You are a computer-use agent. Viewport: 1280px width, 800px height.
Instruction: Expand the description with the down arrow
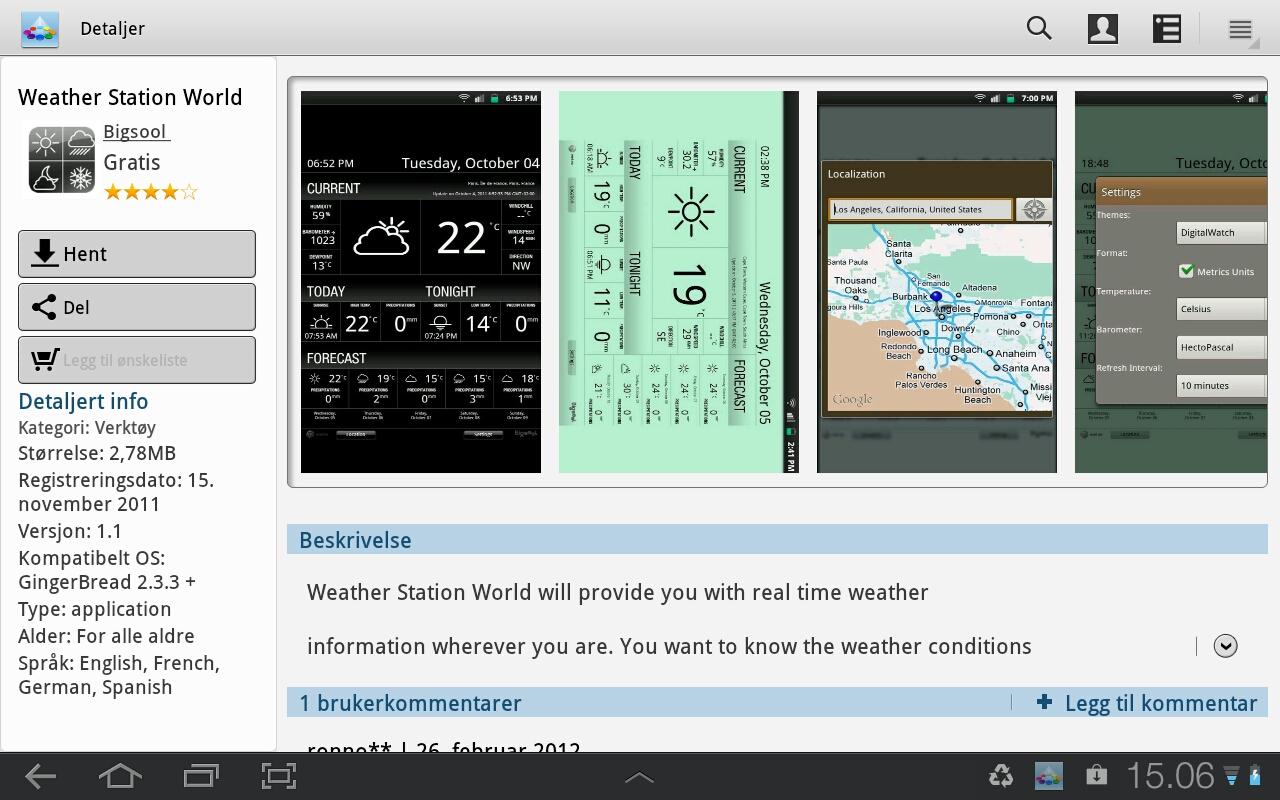1225,646
